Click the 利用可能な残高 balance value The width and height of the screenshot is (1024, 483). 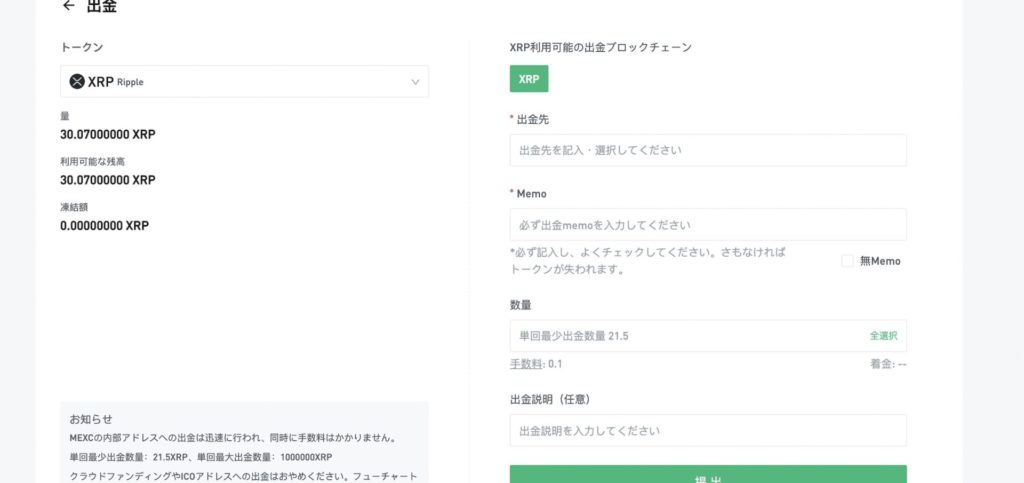(108, 180)
